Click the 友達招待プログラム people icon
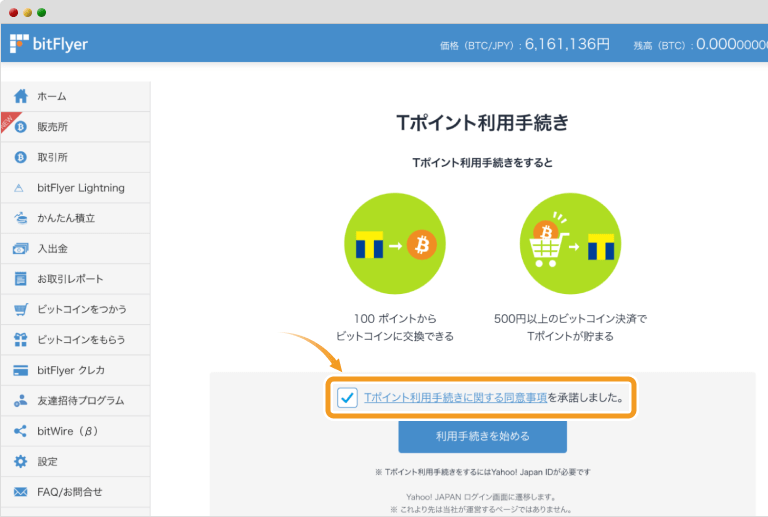 tap(21, 400)
